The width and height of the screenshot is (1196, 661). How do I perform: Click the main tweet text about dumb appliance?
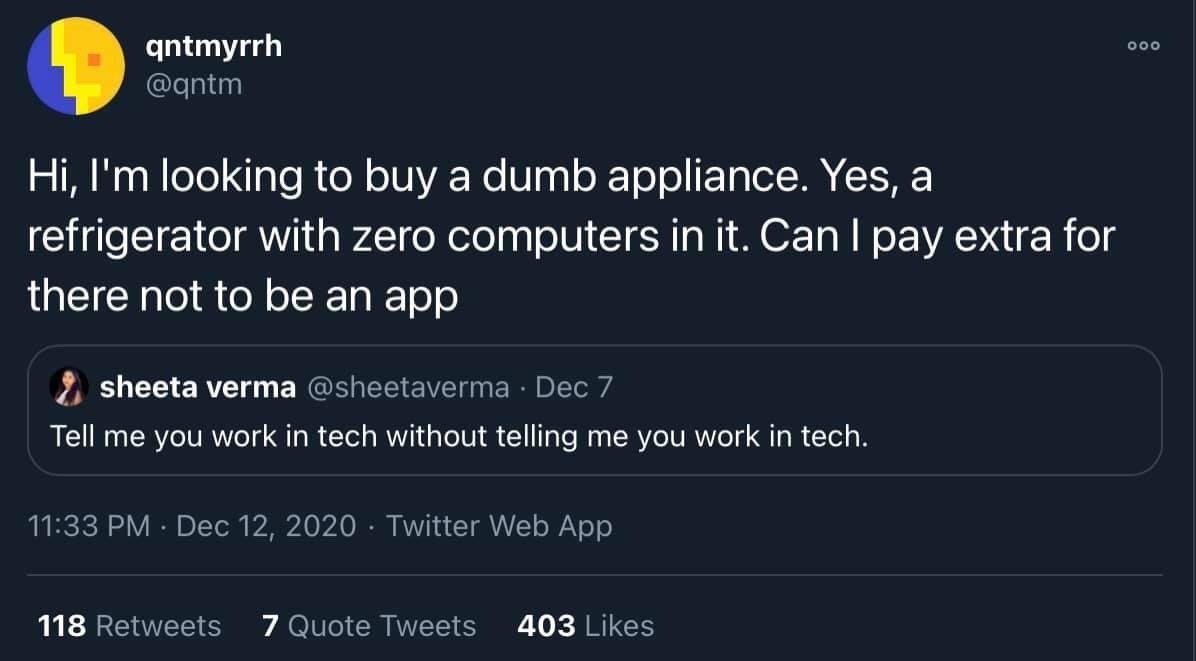pyautogui.click(x=571, y=236)
